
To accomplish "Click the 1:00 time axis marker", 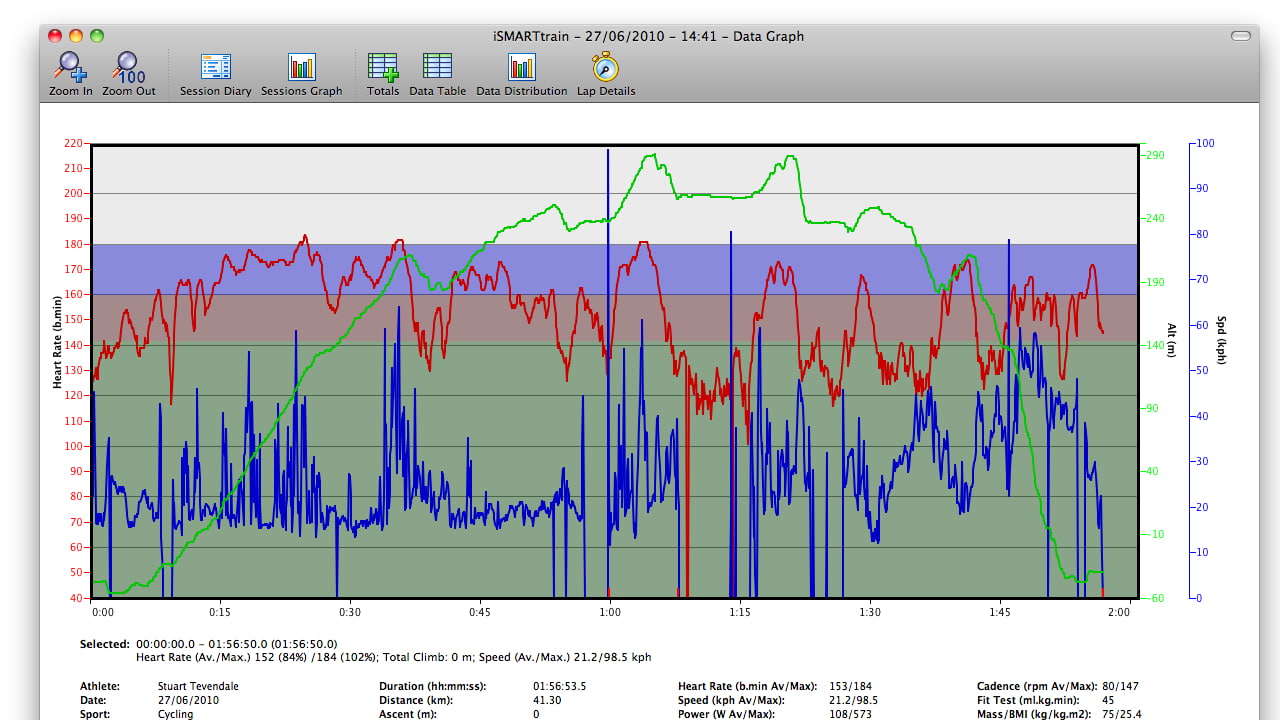I will click(609, 612).
